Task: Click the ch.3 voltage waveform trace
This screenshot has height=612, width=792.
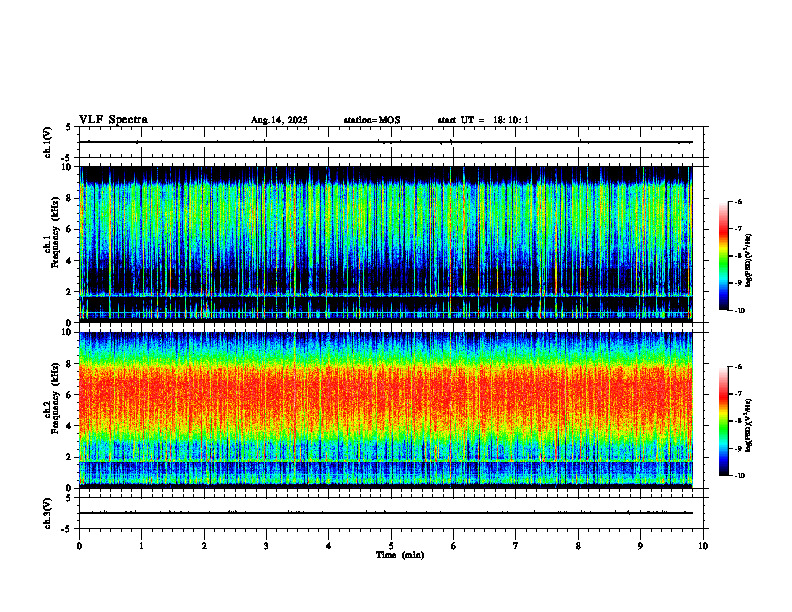Action: click(385, 513)
